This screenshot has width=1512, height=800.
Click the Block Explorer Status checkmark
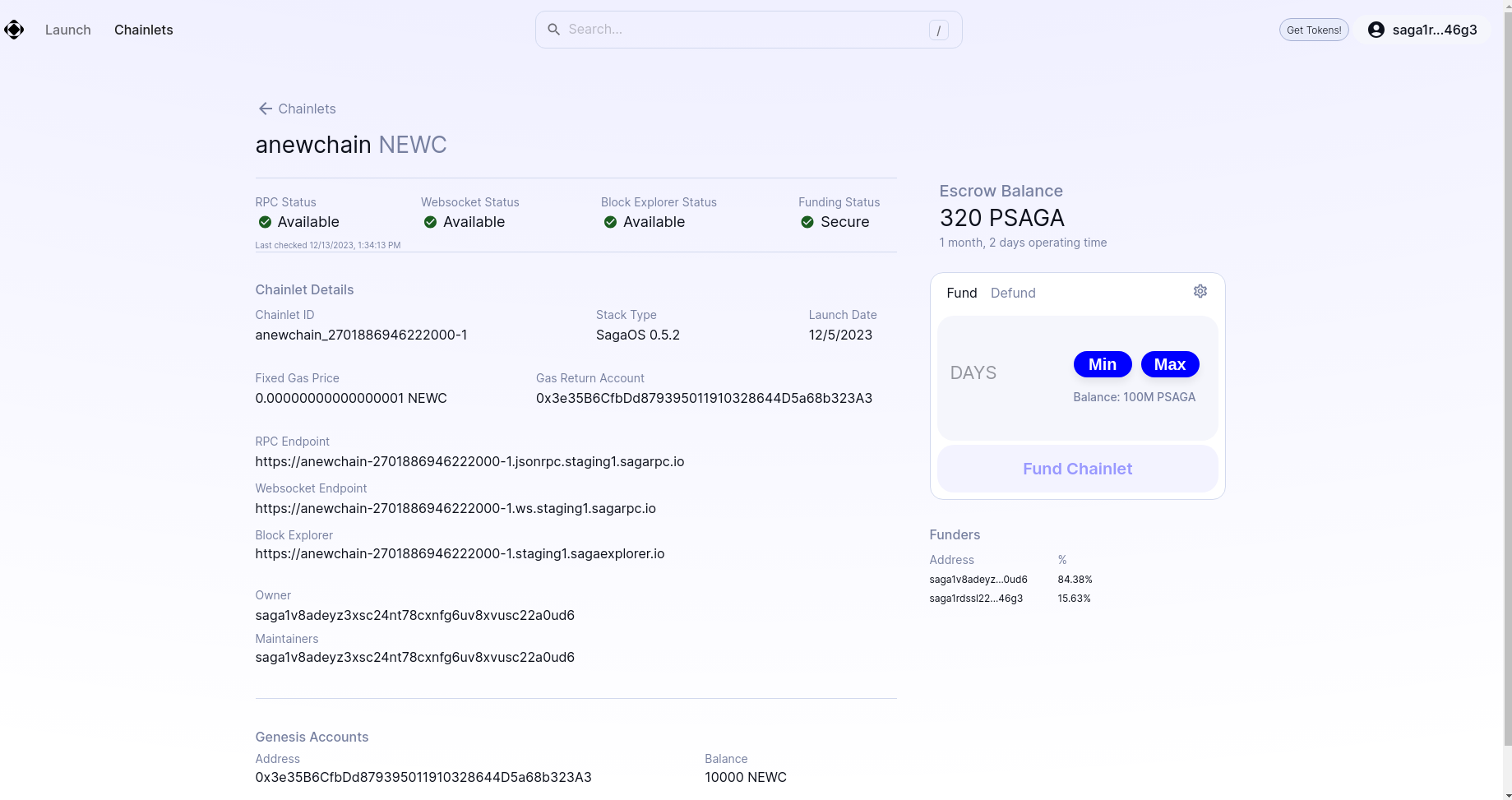click(610, 222)
